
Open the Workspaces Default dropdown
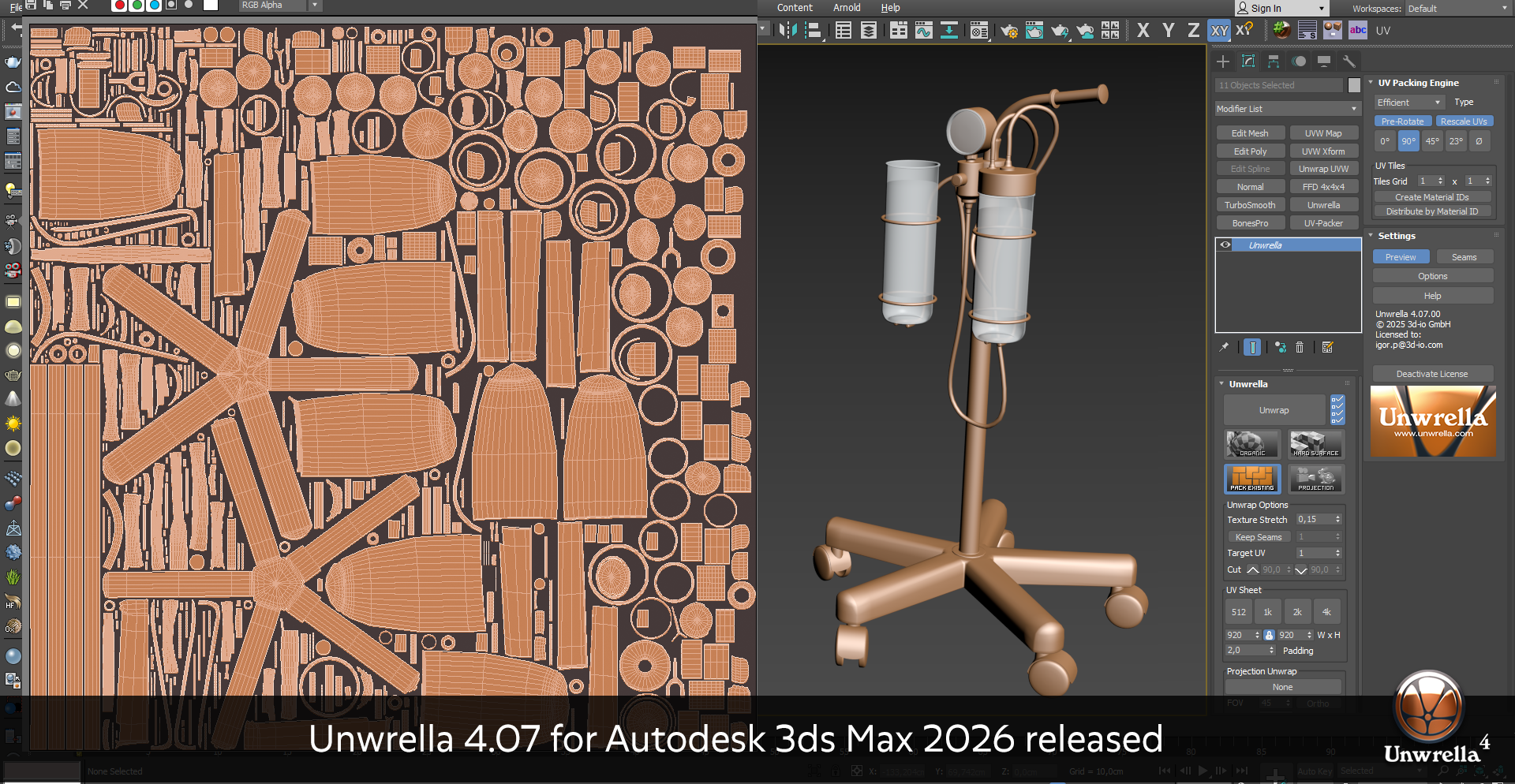click(1457, 9)
